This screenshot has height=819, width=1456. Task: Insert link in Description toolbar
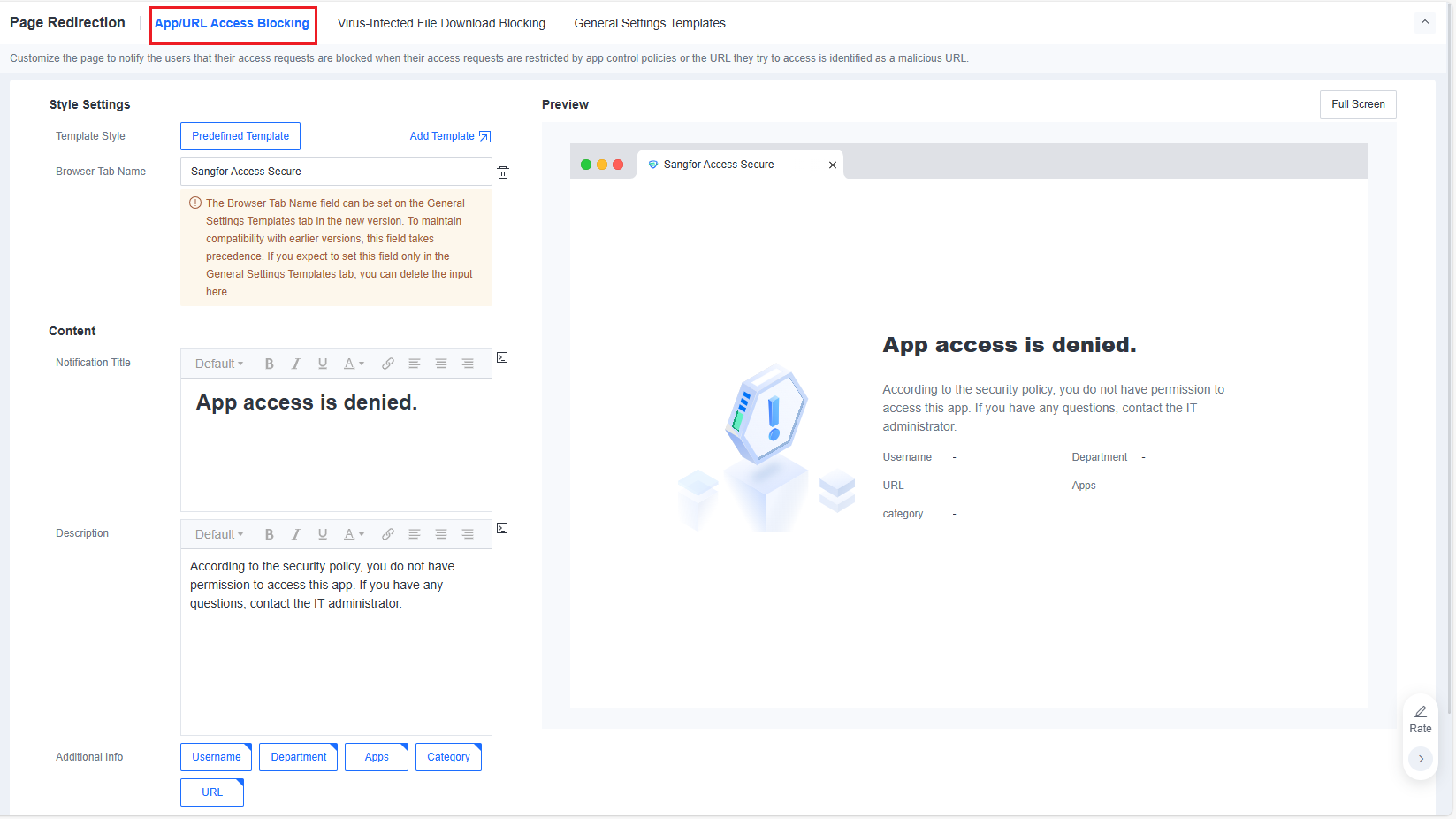(x=388, y=534)
